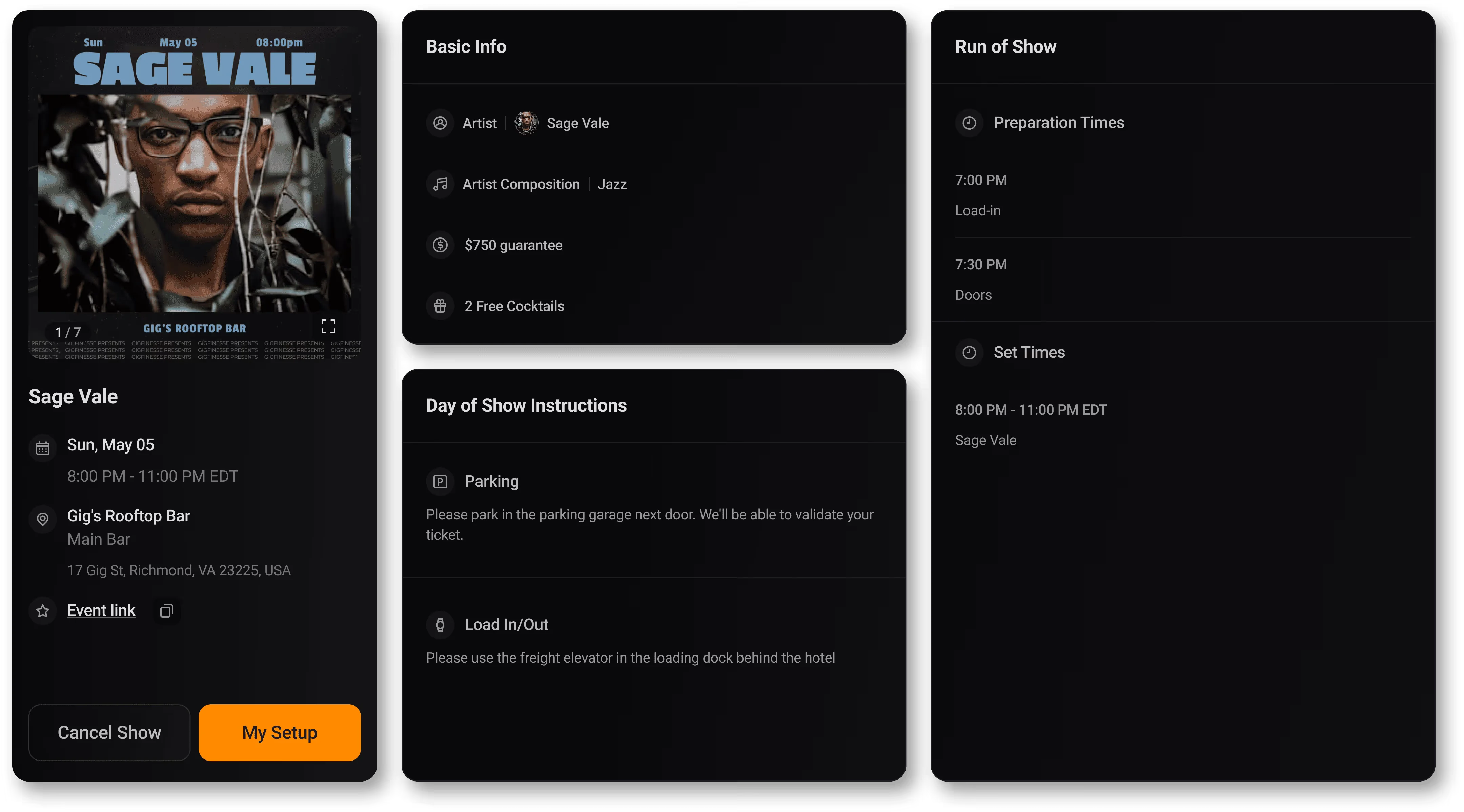Click the dollar icon beside $750 guarantee
Screen dimensions: 1464x812
440,245
